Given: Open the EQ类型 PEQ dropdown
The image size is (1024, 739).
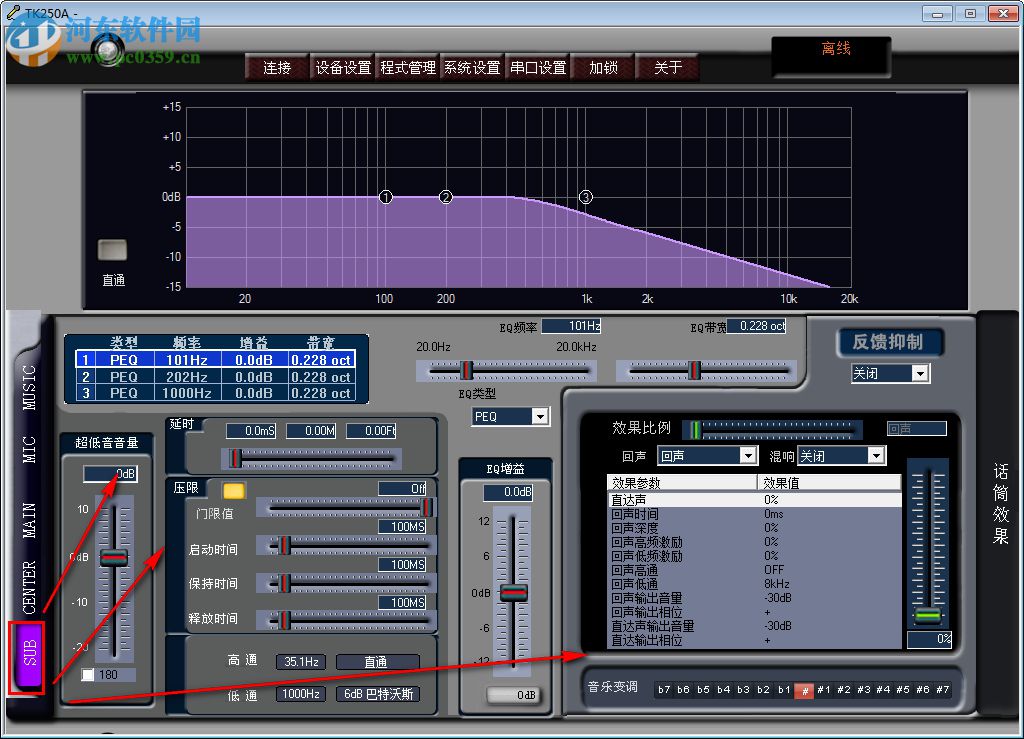Looking at the screenshot, I should coord(511,416).
